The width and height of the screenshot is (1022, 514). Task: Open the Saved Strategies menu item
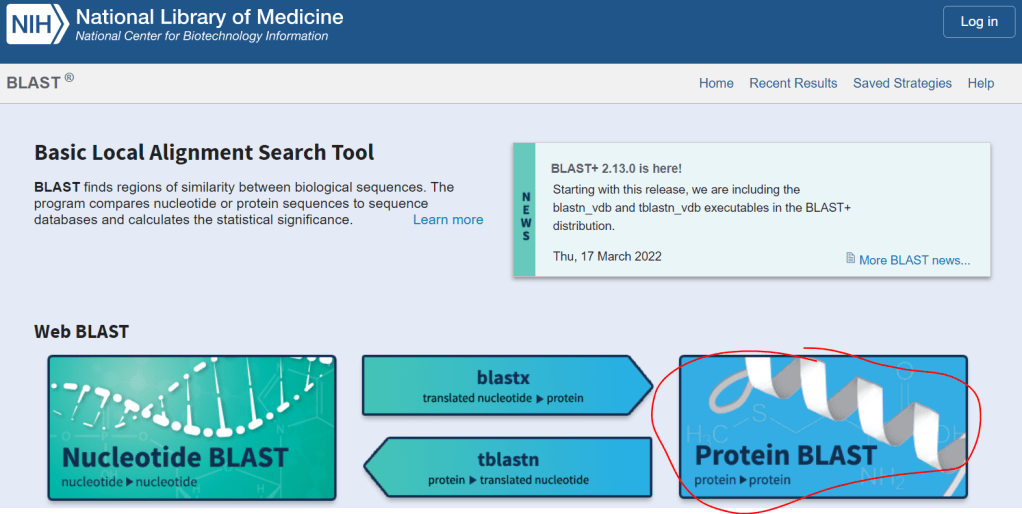point(902,83)
